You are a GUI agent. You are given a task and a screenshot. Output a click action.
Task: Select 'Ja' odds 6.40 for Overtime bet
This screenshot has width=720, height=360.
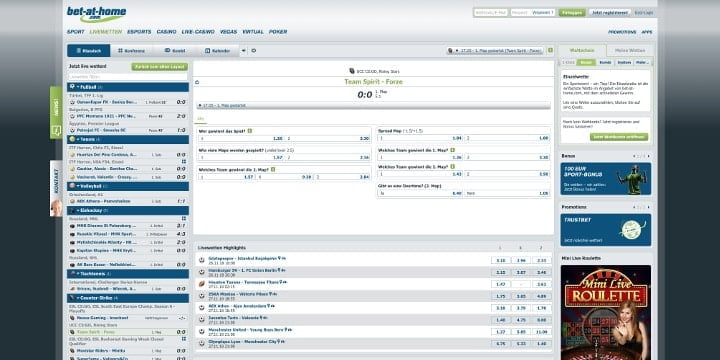[x=420, y=193]
